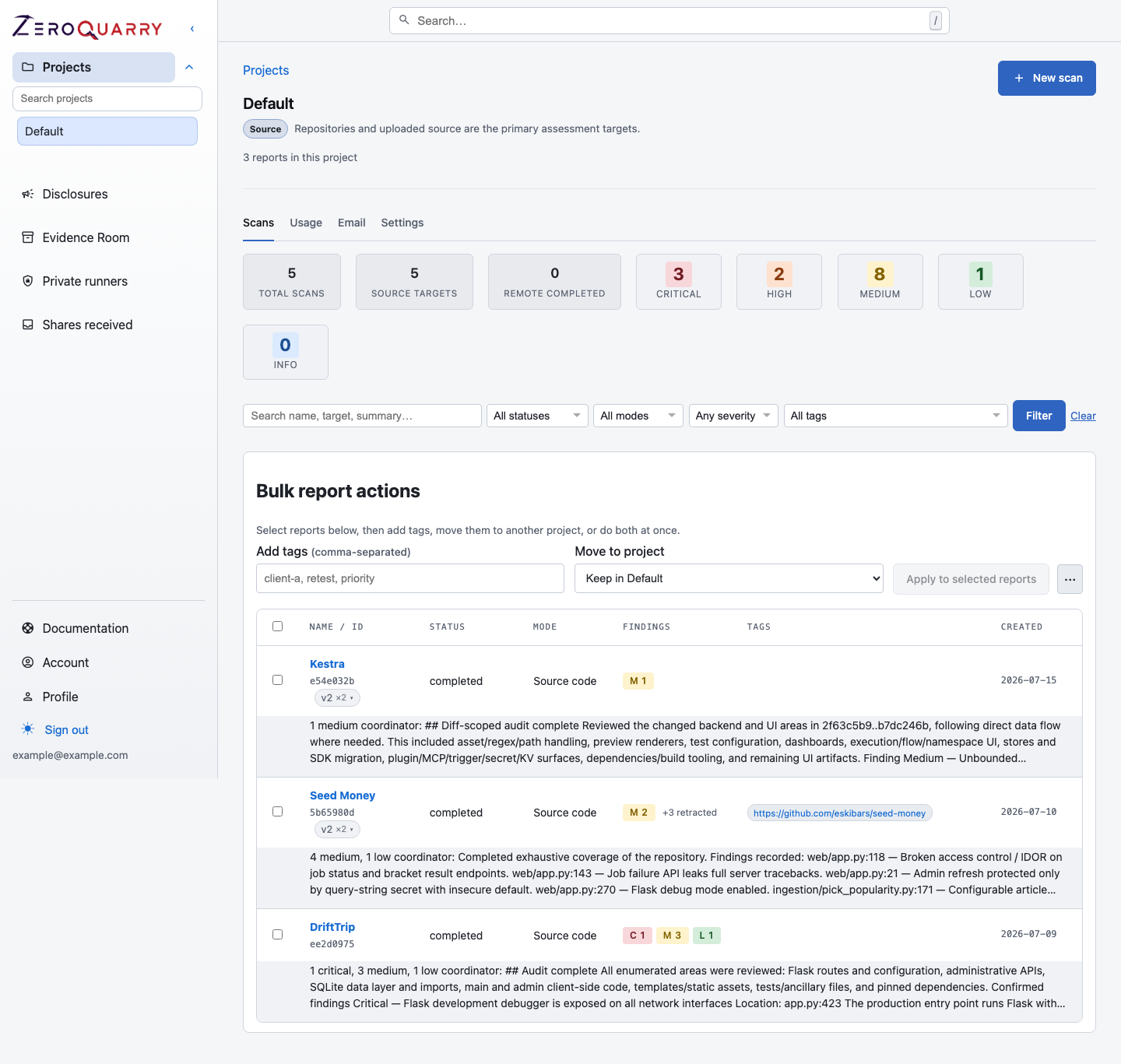The height and width of the screenshot is (1064, 1121).
Task: Click the Critical severity count card
Action: (679, 282)
